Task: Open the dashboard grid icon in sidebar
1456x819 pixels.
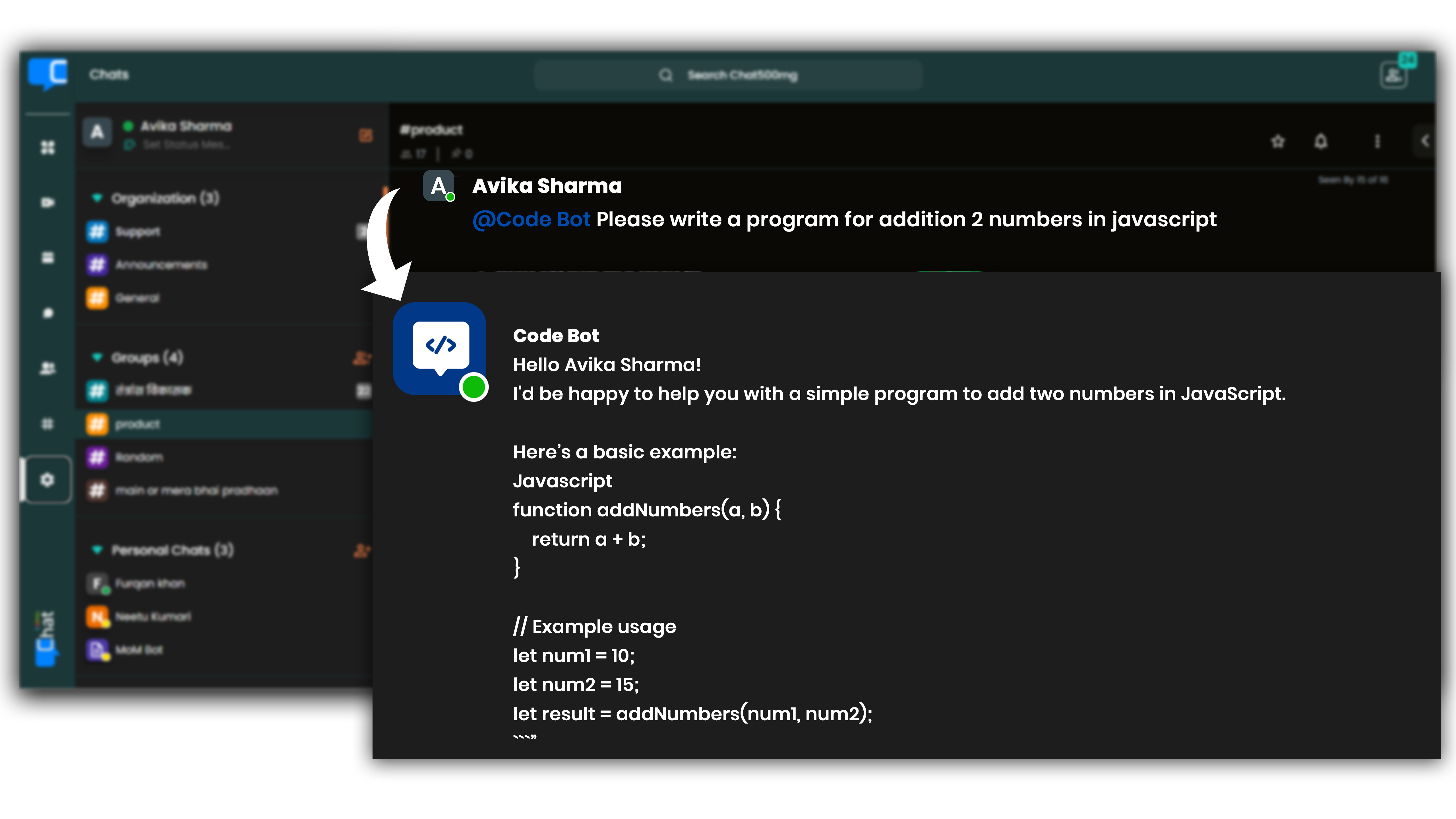Action: click(x=48, y=148)
